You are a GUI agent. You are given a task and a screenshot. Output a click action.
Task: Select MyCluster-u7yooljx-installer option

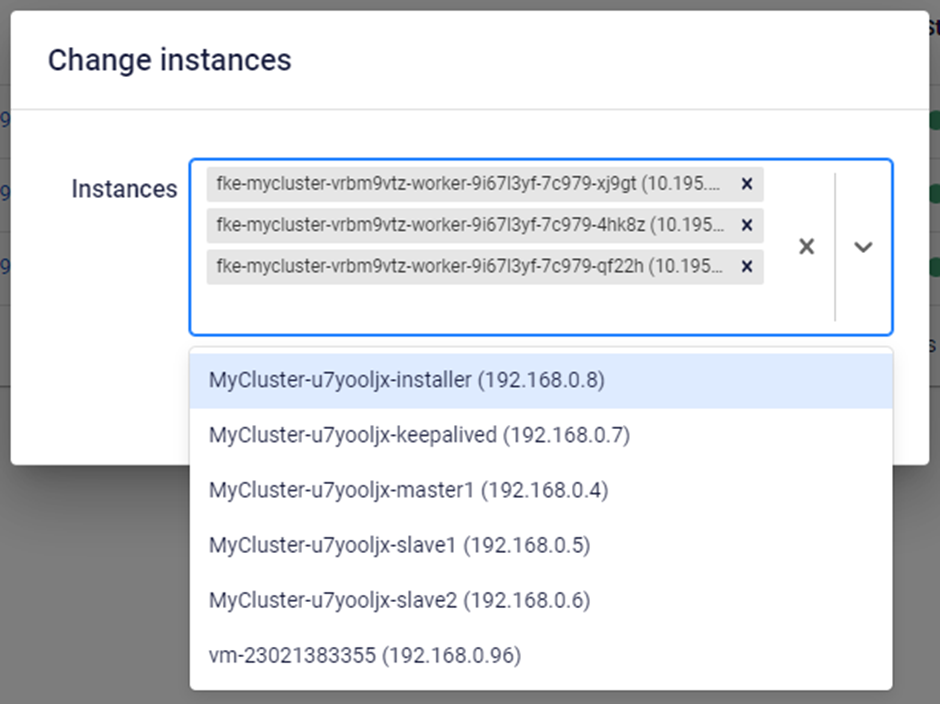[406, 380]
